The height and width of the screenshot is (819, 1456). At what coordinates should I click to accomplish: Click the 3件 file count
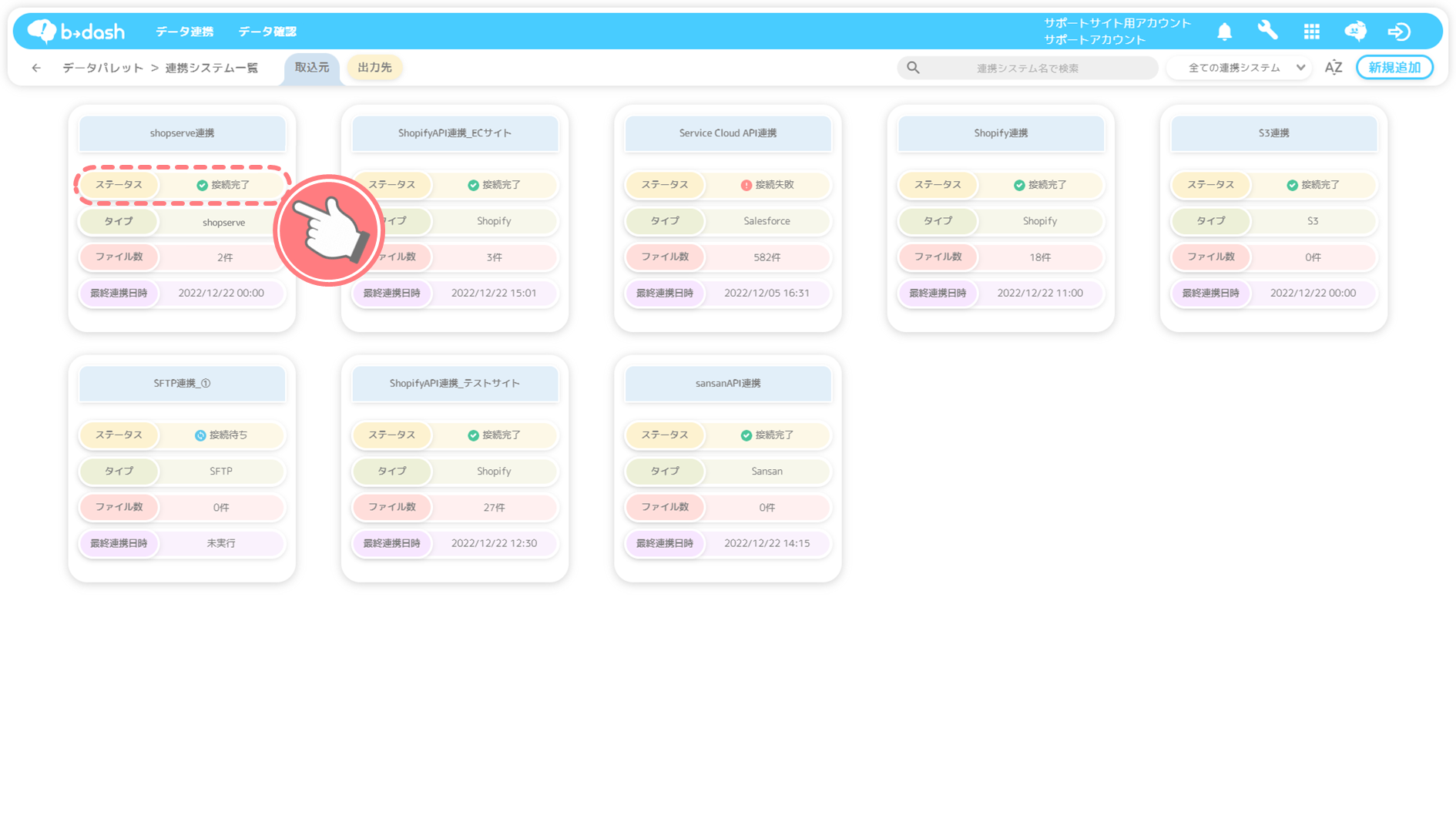tap(494, 257)
